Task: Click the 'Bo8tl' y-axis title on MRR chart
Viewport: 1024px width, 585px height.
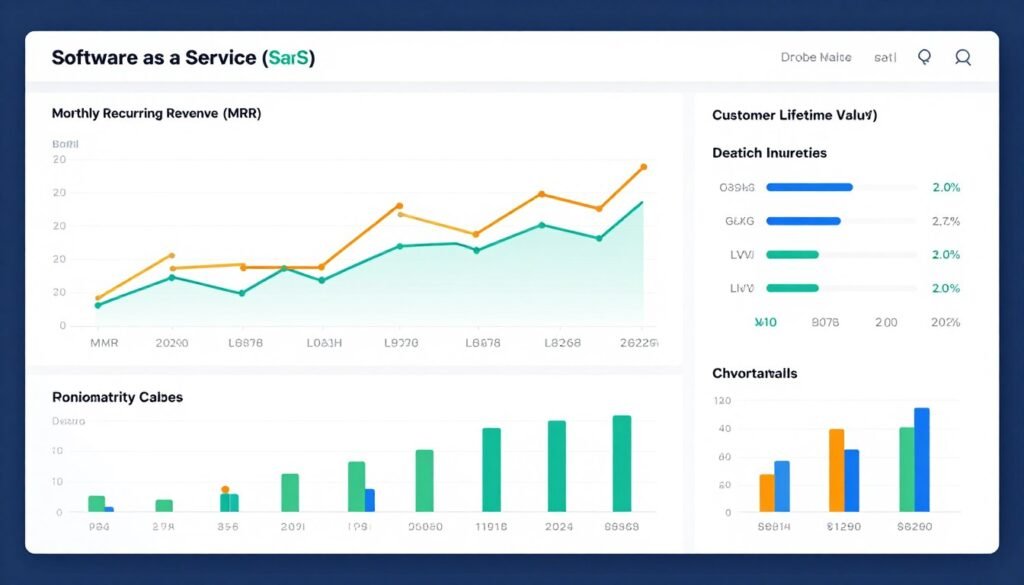Action: click(65, 144)
